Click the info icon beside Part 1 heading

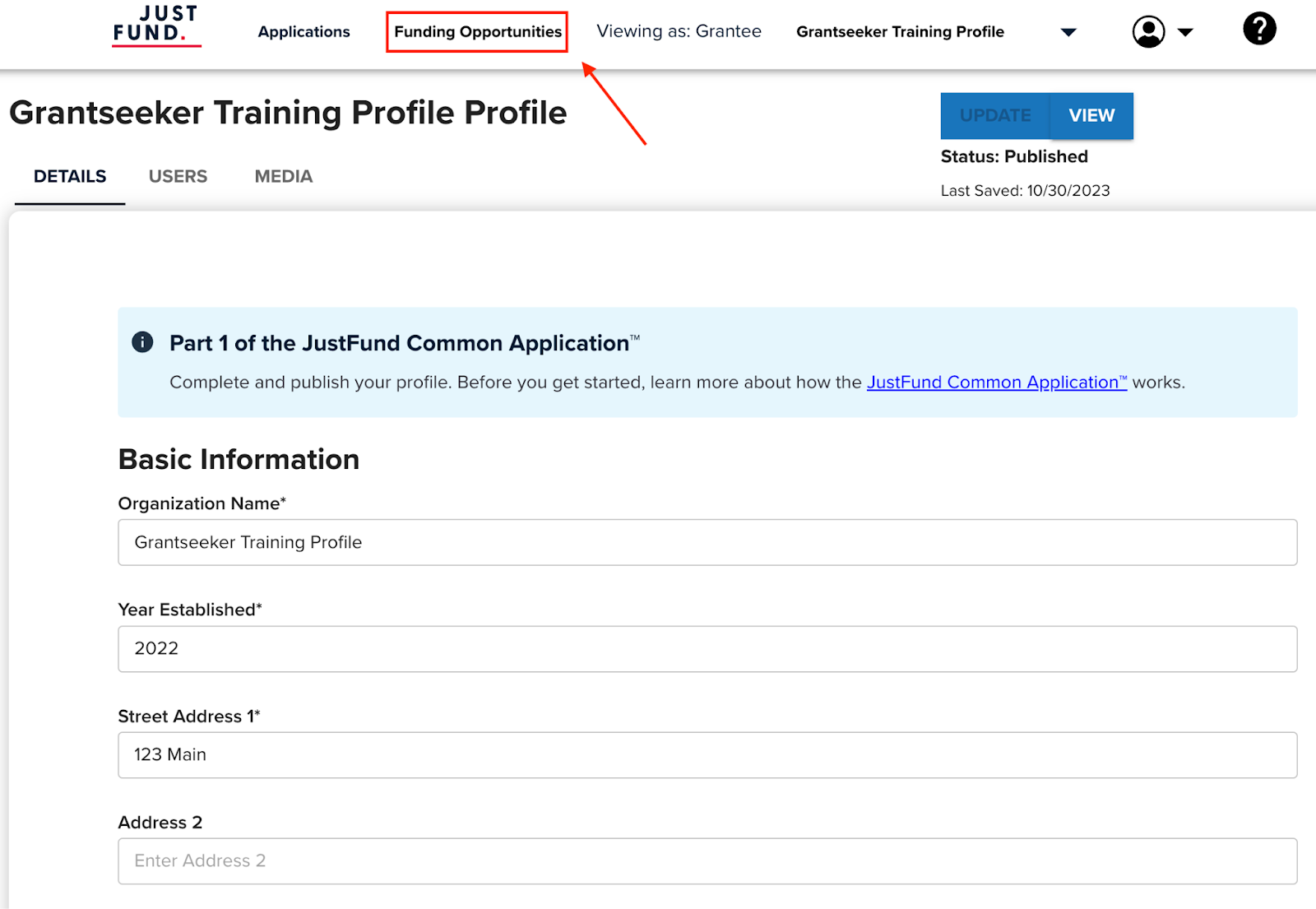[x=142, y=342]
